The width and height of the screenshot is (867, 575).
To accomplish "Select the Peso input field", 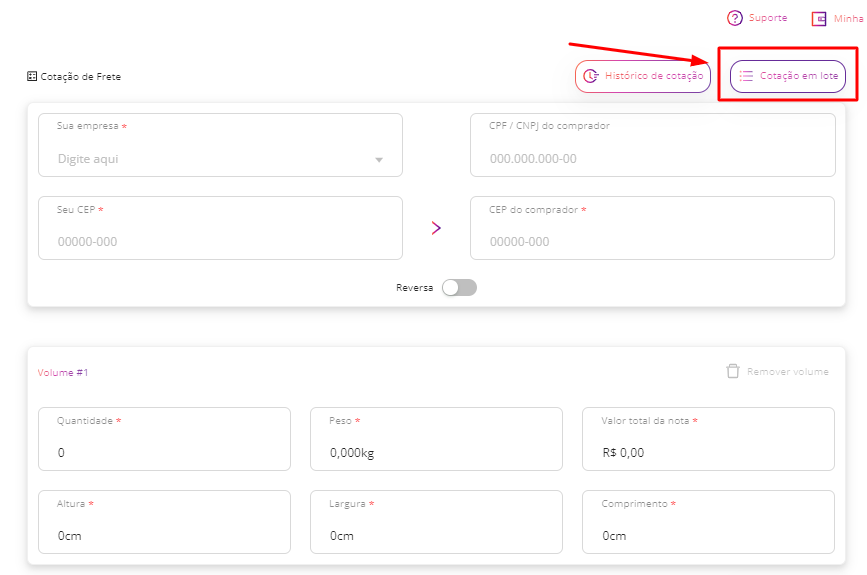I will [436, 439].
